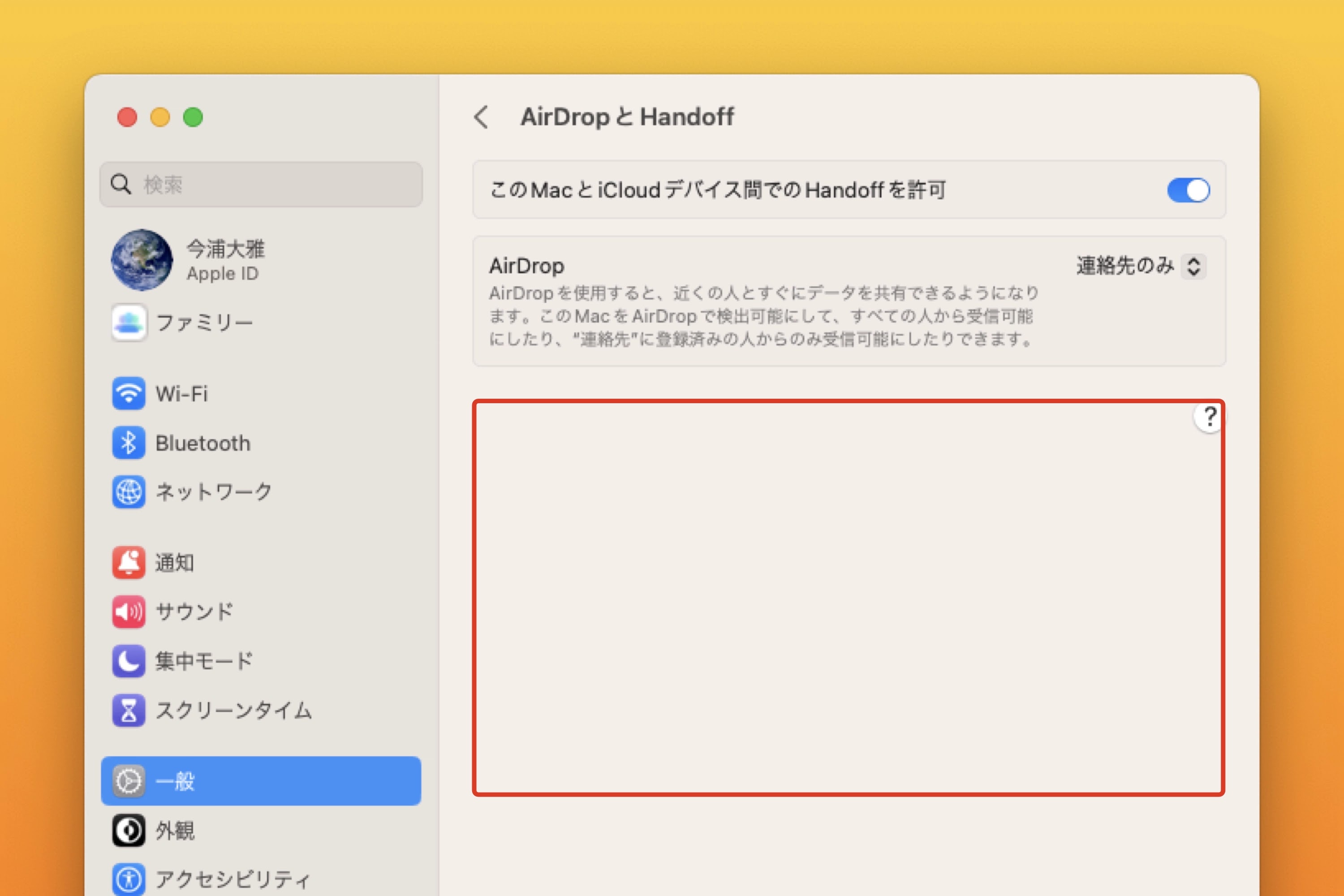This screenshot has width=1344, height=896.
Task: Click the Handoff を許可 label text
Action: point(718,190)
